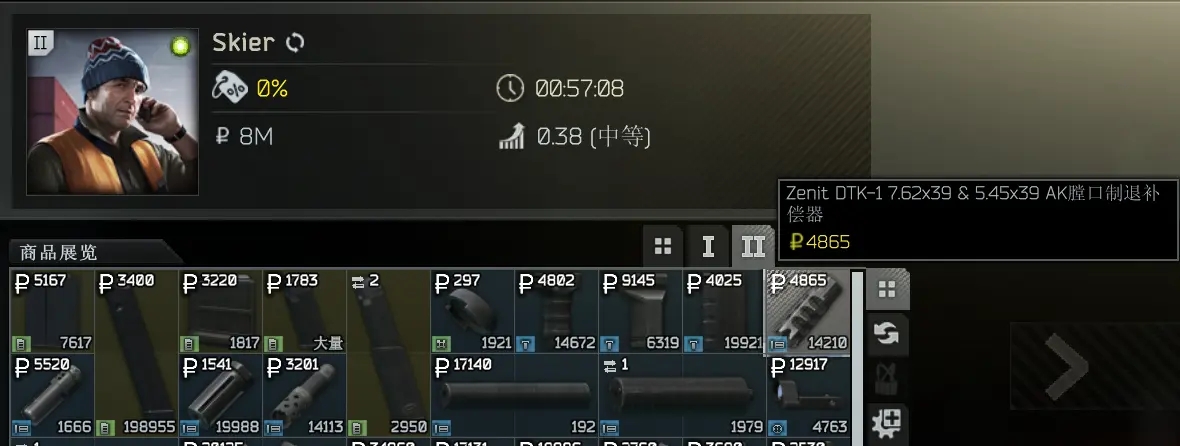Click the circular arrows refresh icon in sidebar
The height and width of the screenshot is (446, 1180).
[x=888, y=334]
